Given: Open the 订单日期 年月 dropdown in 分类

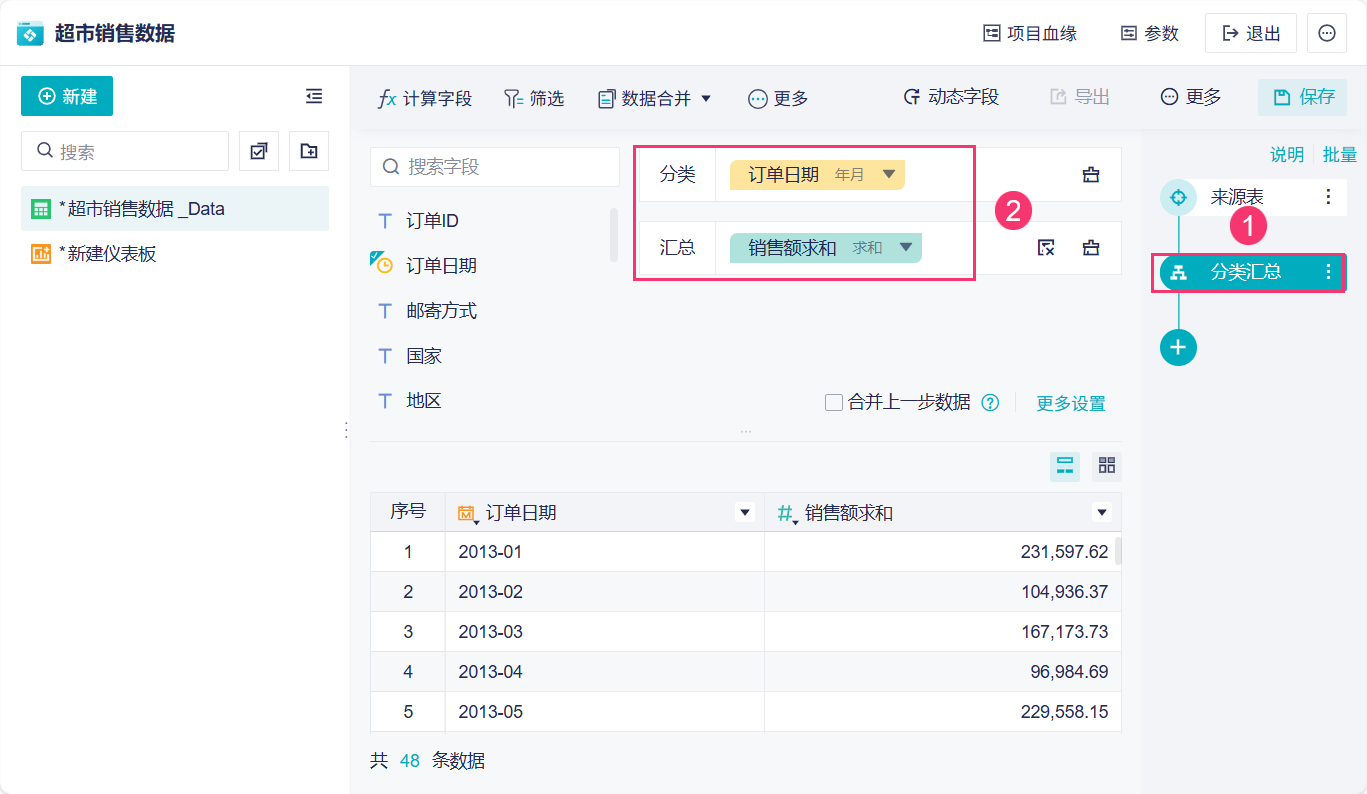Looking at the screenshot, I should click(x=889, y=175).
